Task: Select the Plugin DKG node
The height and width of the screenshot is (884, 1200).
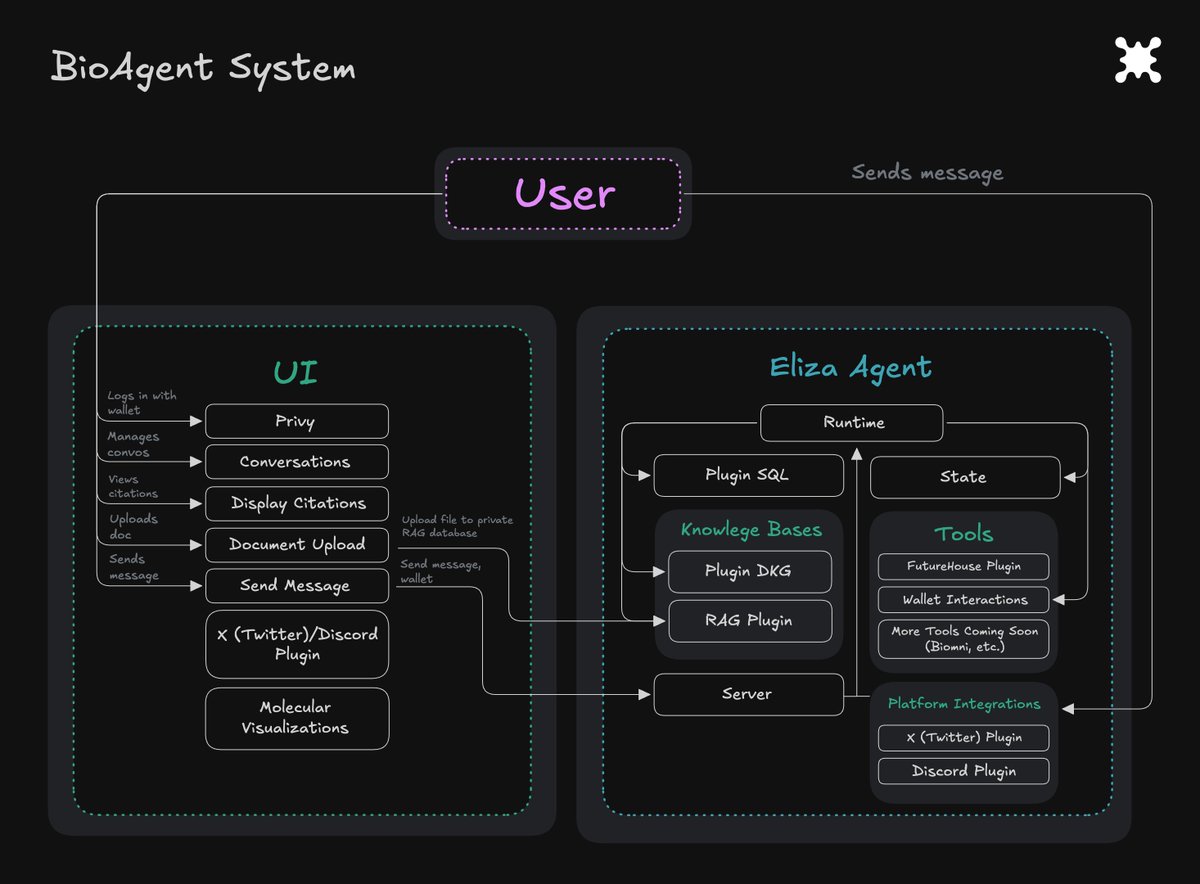Action: (749, 571)
